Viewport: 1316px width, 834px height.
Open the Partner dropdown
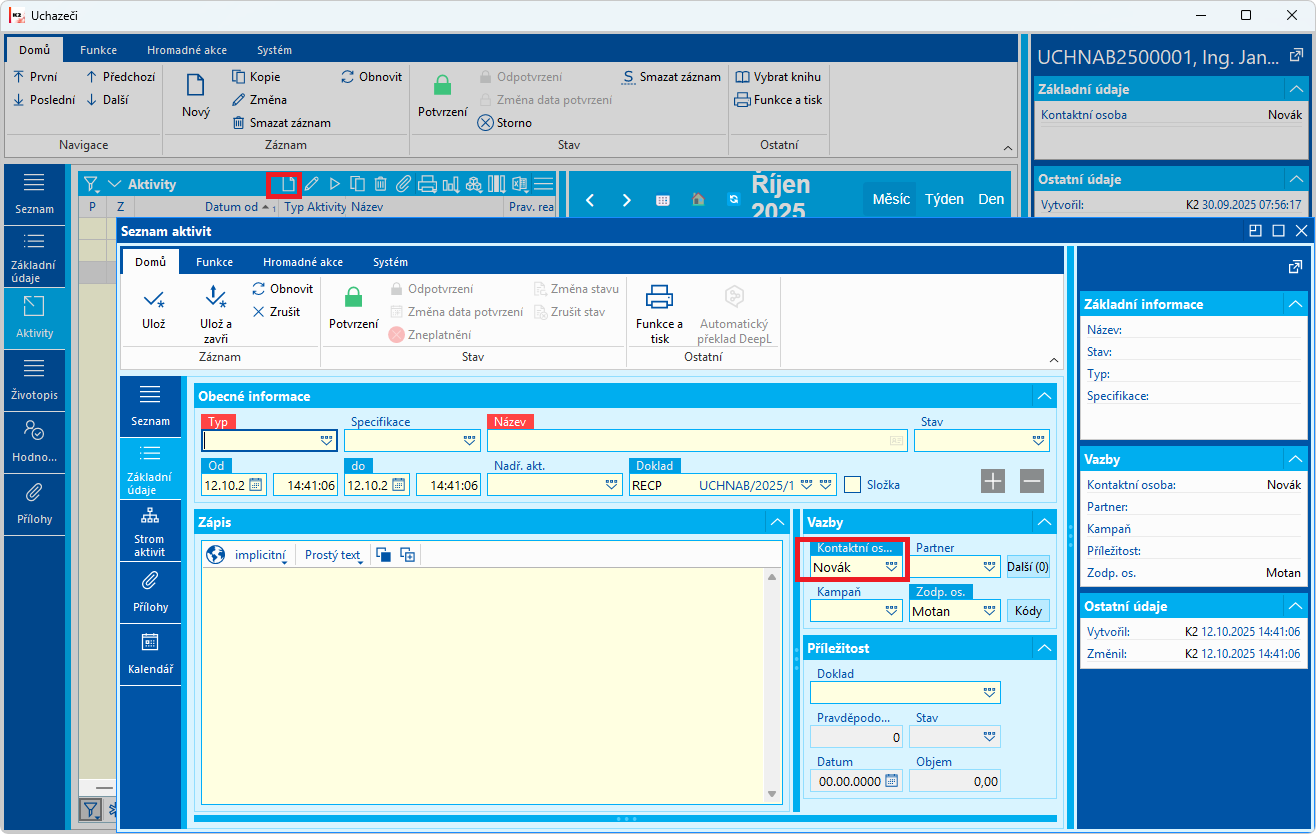tap(990, 566)
